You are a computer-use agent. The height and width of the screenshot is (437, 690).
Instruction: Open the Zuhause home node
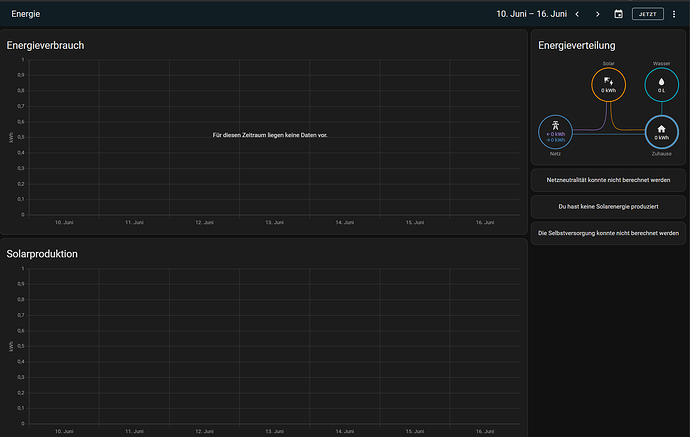coord(661,132)
